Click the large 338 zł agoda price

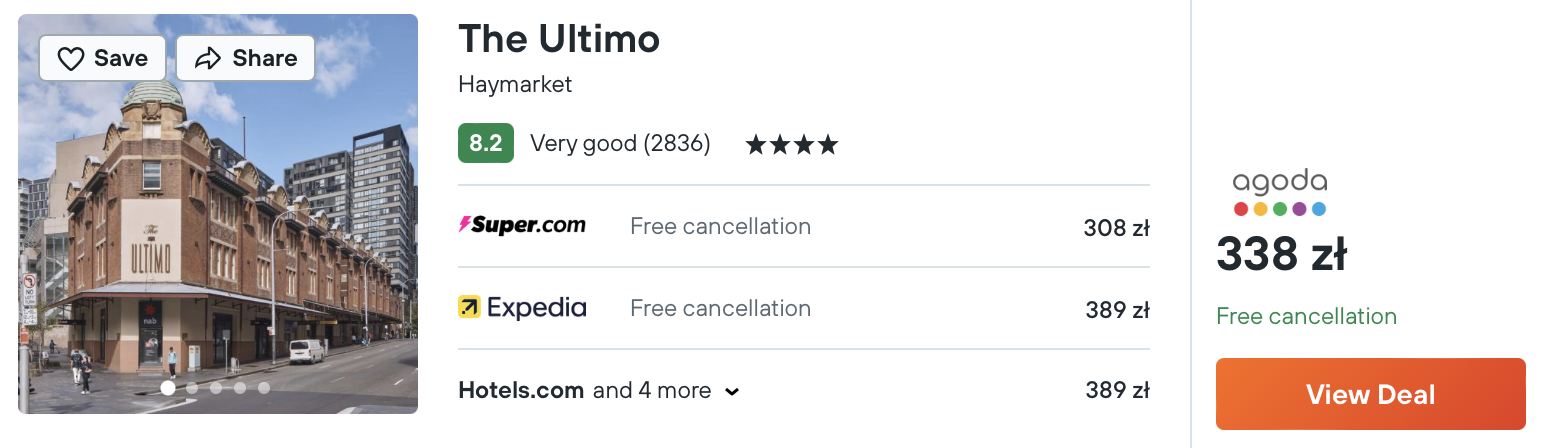point(1281,256)
